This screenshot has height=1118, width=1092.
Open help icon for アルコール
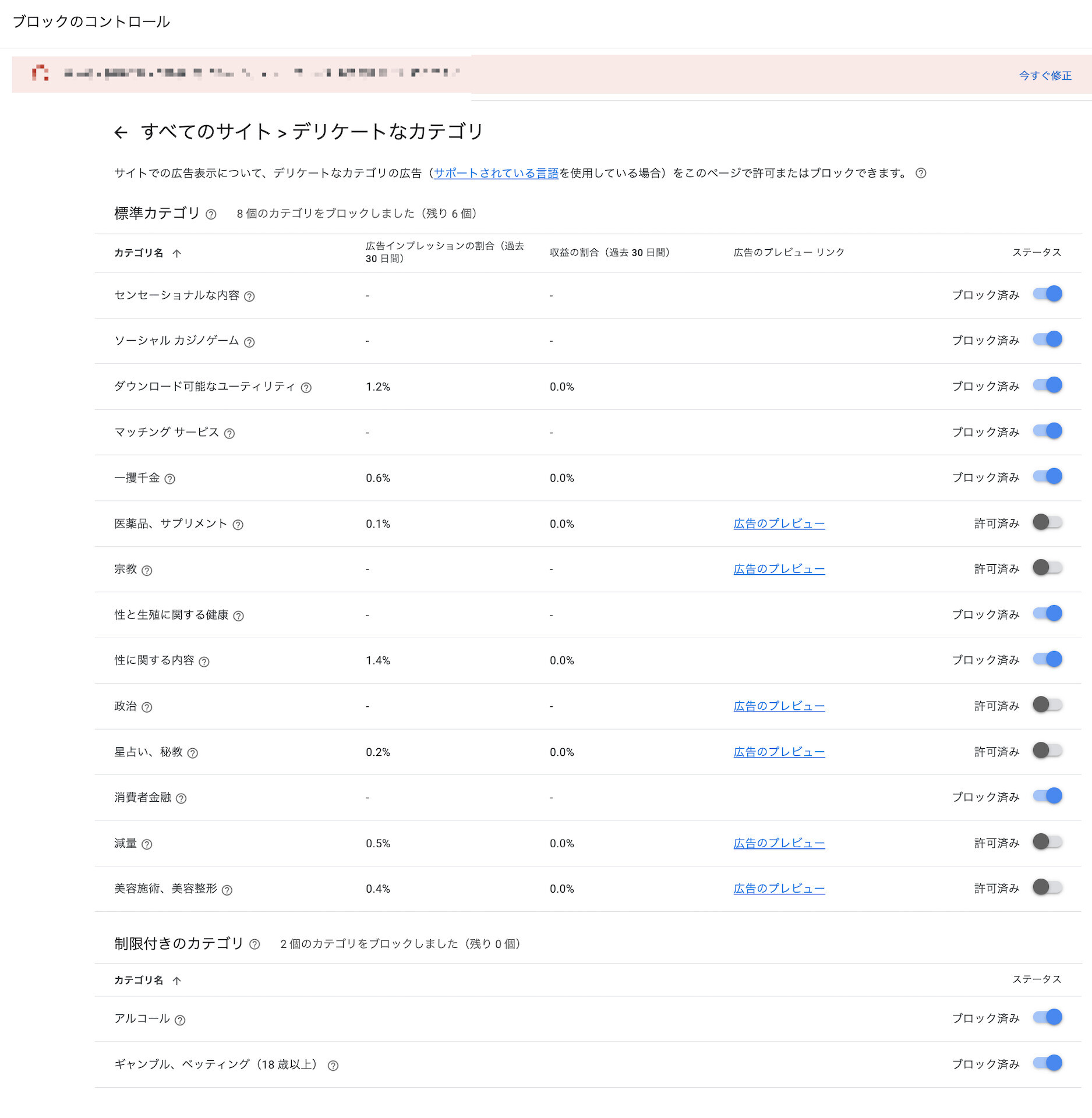(180, 1020)
